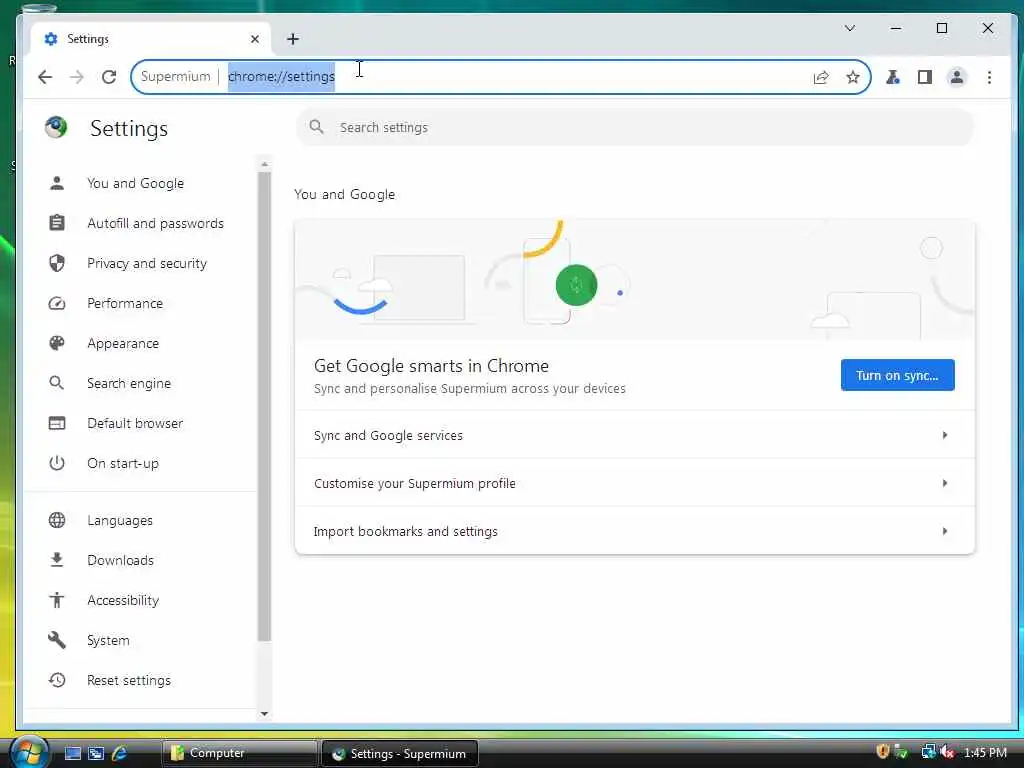Image resolution: width=1024 pixels, height=768 pixels.
Task: Select Search engine in sidebar
Action: [x=129, y=383]
